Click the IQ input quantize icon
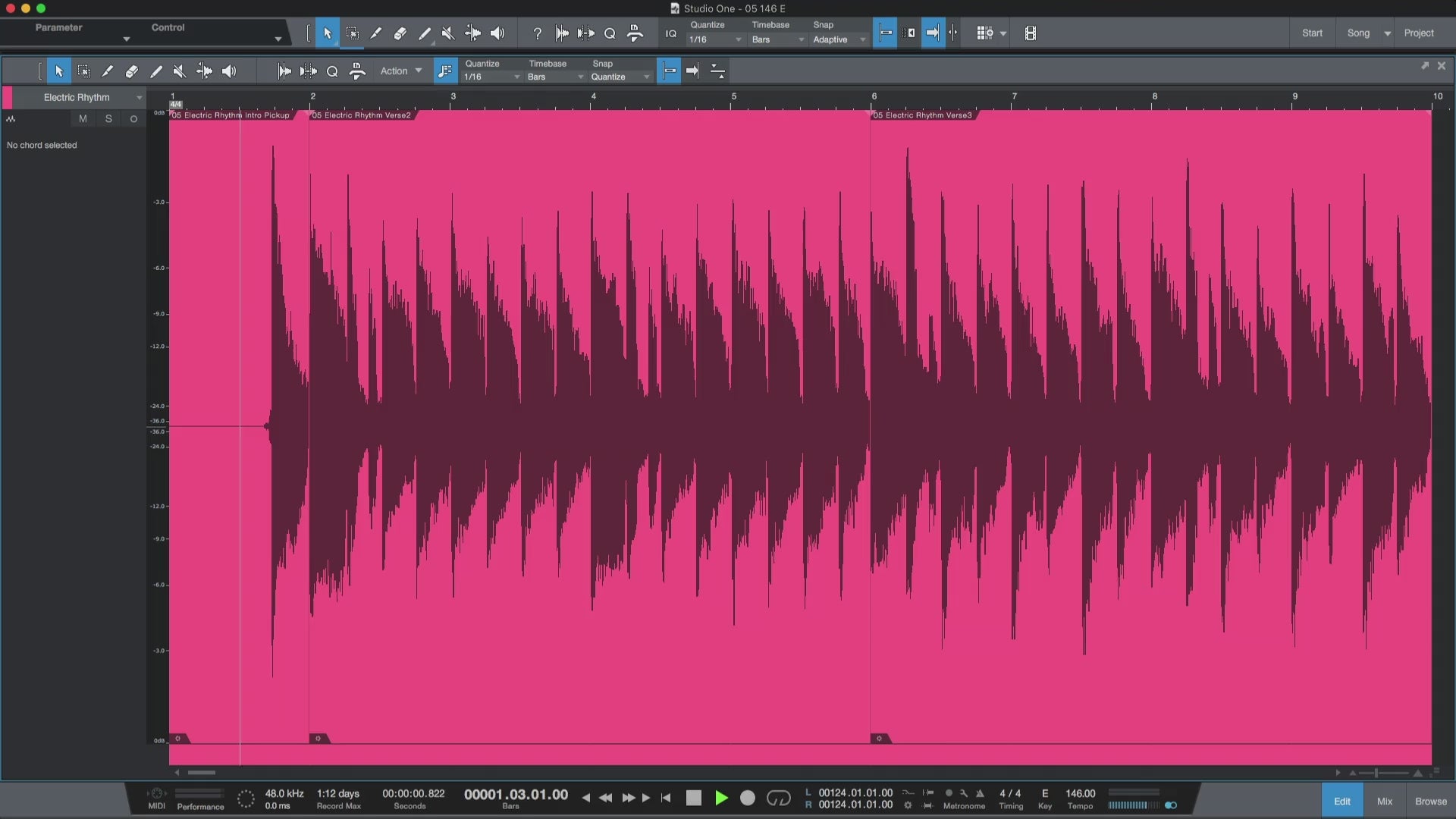Viewport: 1456px width, 819px height. tap(670, 33)
